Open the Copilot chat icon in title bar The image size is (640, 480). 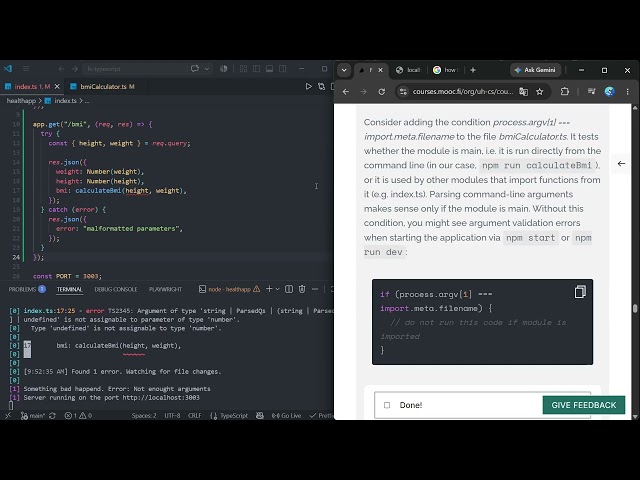coord(195,69)
